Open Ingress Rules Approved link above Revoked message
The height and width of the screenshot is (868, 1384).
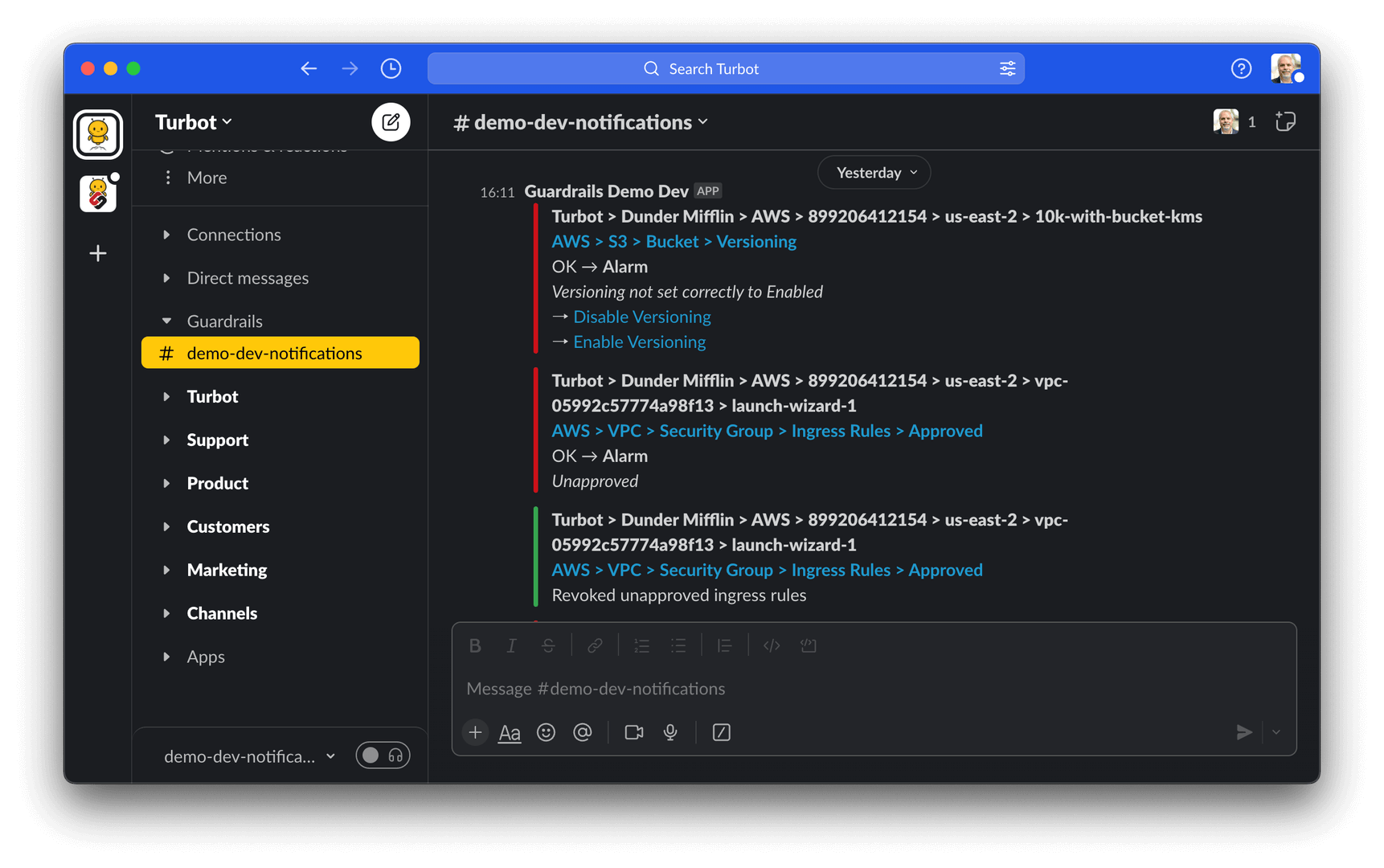[767, 571]
